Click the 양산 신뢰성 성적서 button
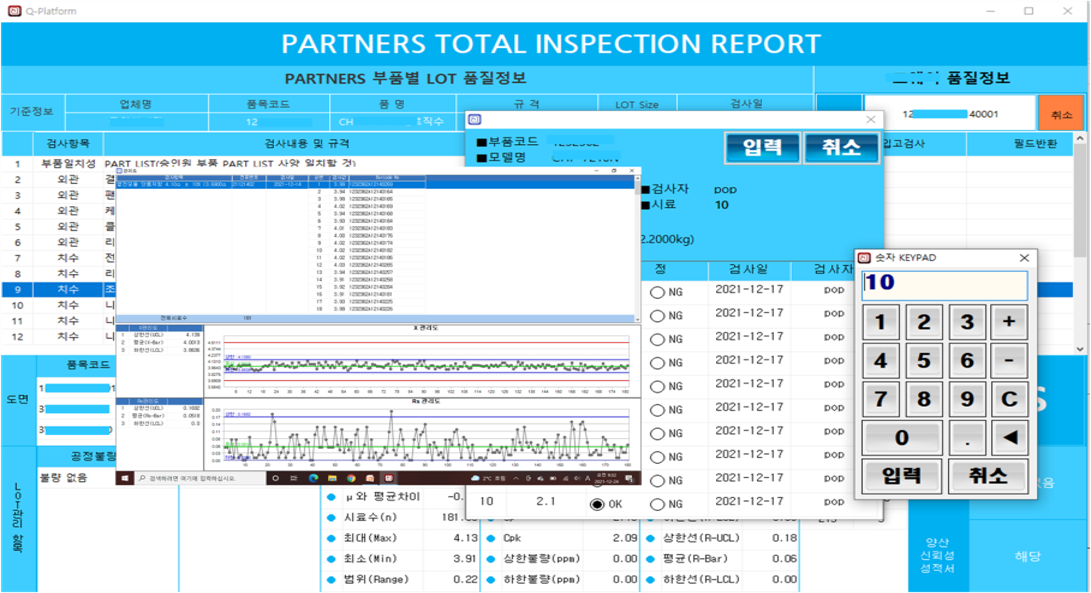This screenshot has width=1091, height=593. click(937, 555)
